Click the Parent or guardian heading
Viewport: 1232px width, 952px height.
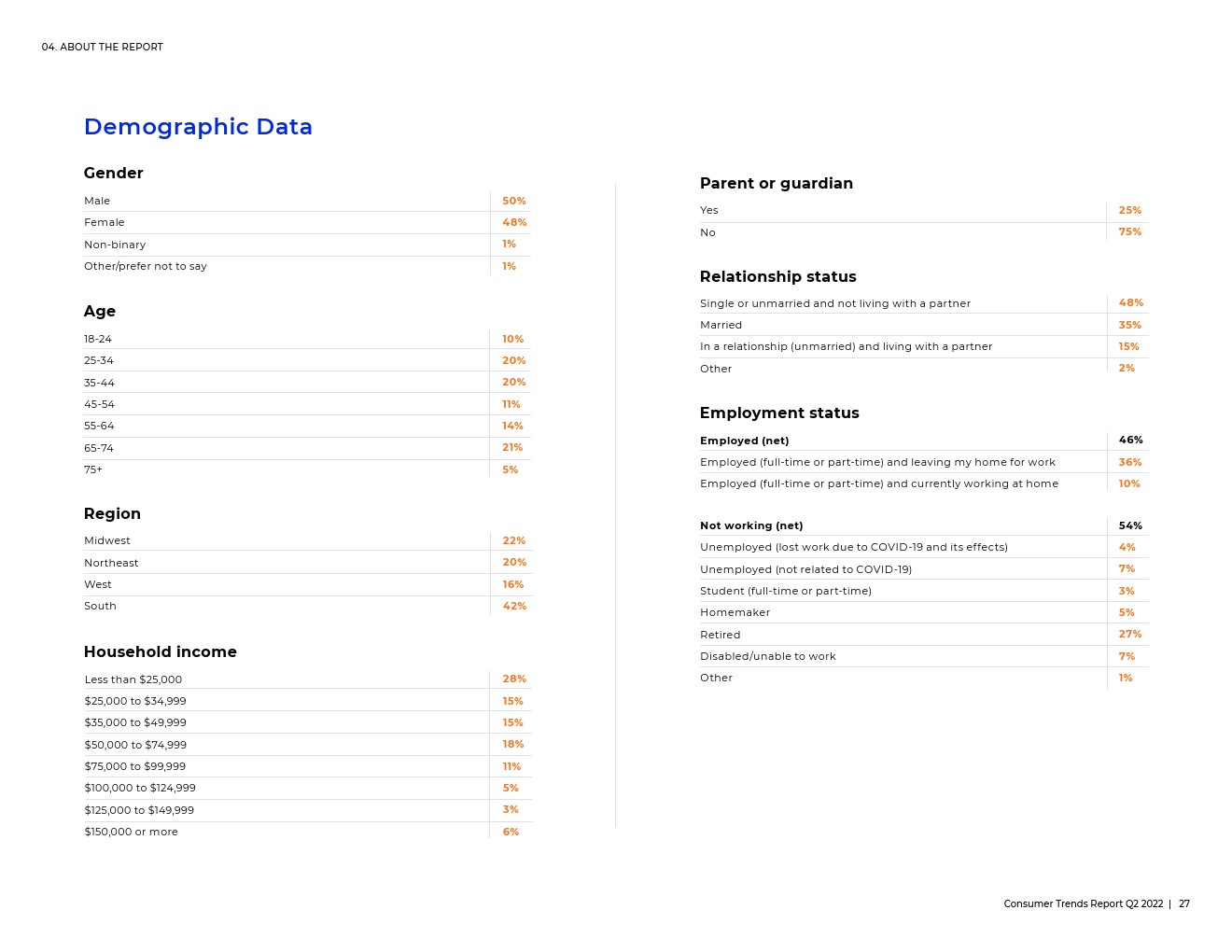point(777,184)
